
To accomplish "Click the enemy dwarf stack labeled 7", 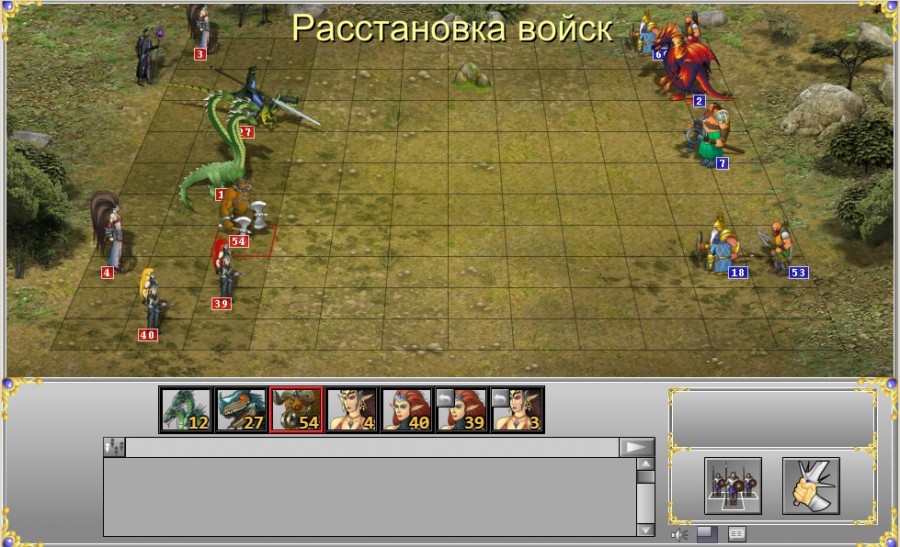I will [710, 135].
